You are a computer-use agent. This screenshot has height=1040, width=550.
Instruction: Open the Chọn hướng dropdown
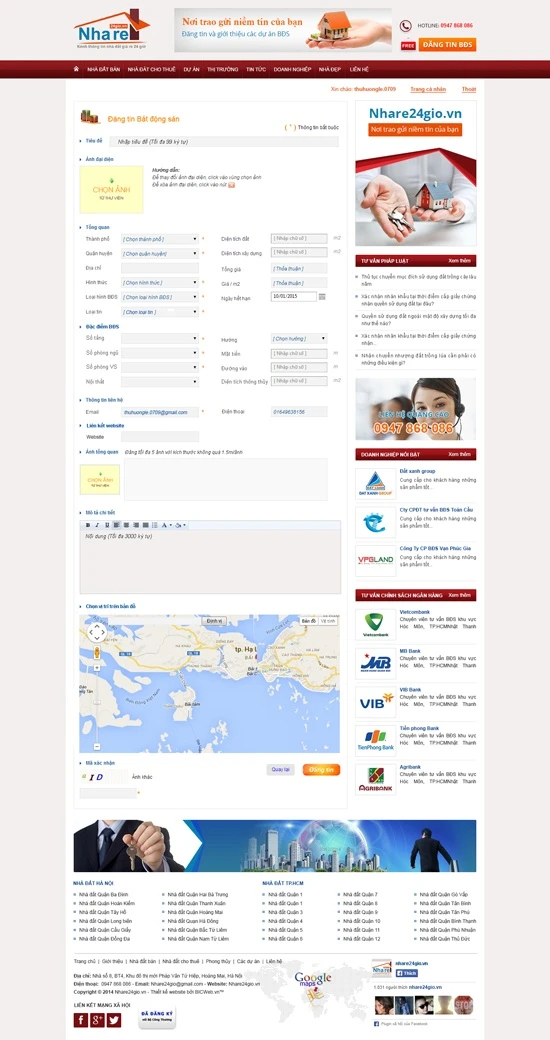(299, 338)
